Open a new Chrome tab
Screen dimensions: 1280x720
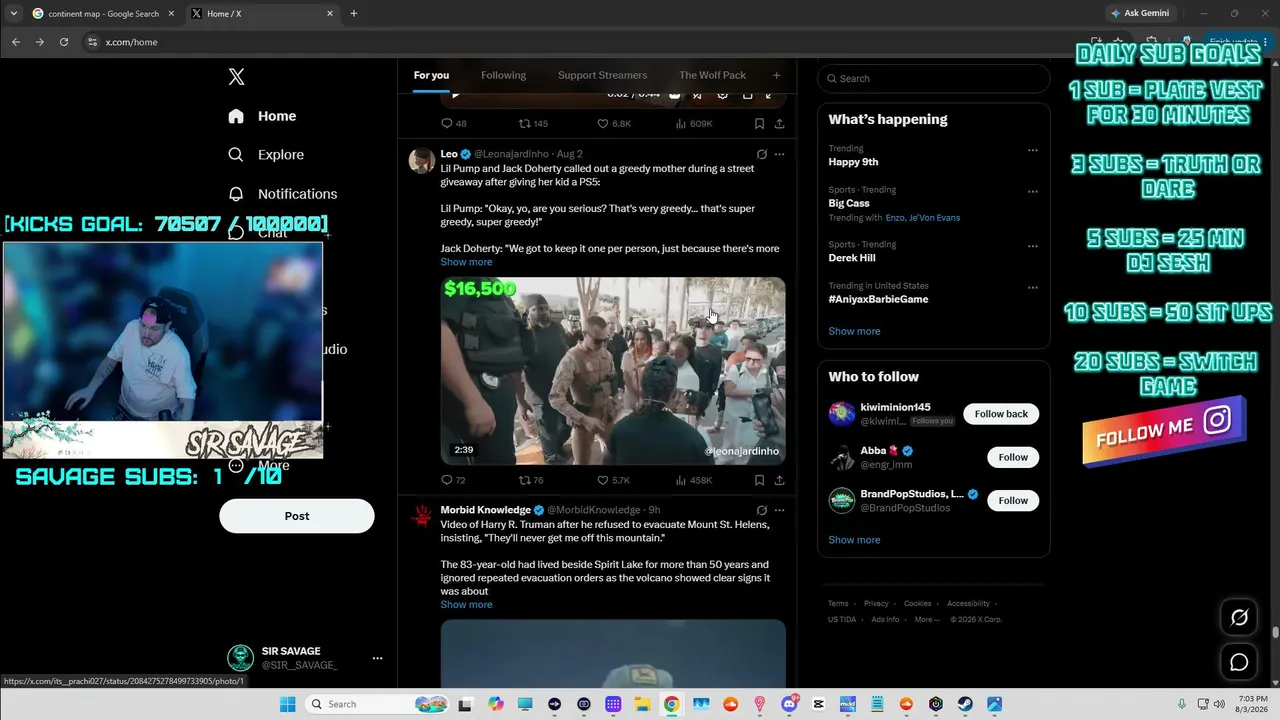(353, 14)
